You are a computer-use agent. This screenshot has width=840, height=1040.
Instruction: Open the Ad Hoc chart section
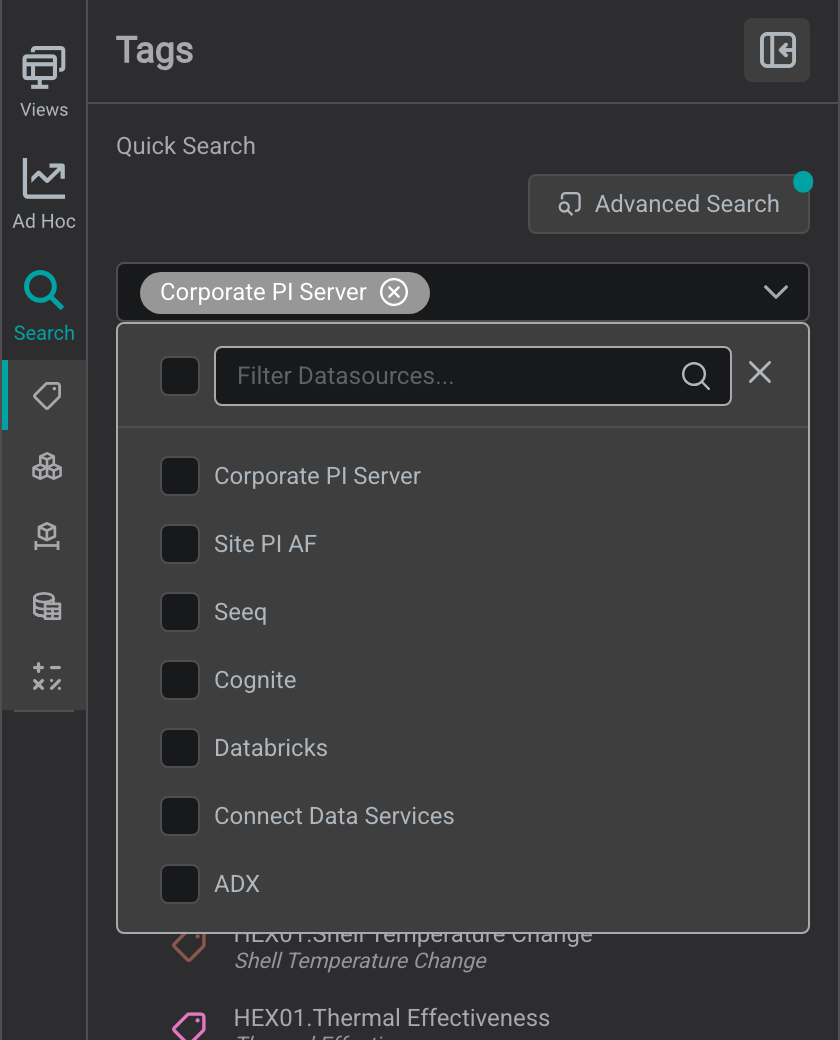[x=44, y=194]
